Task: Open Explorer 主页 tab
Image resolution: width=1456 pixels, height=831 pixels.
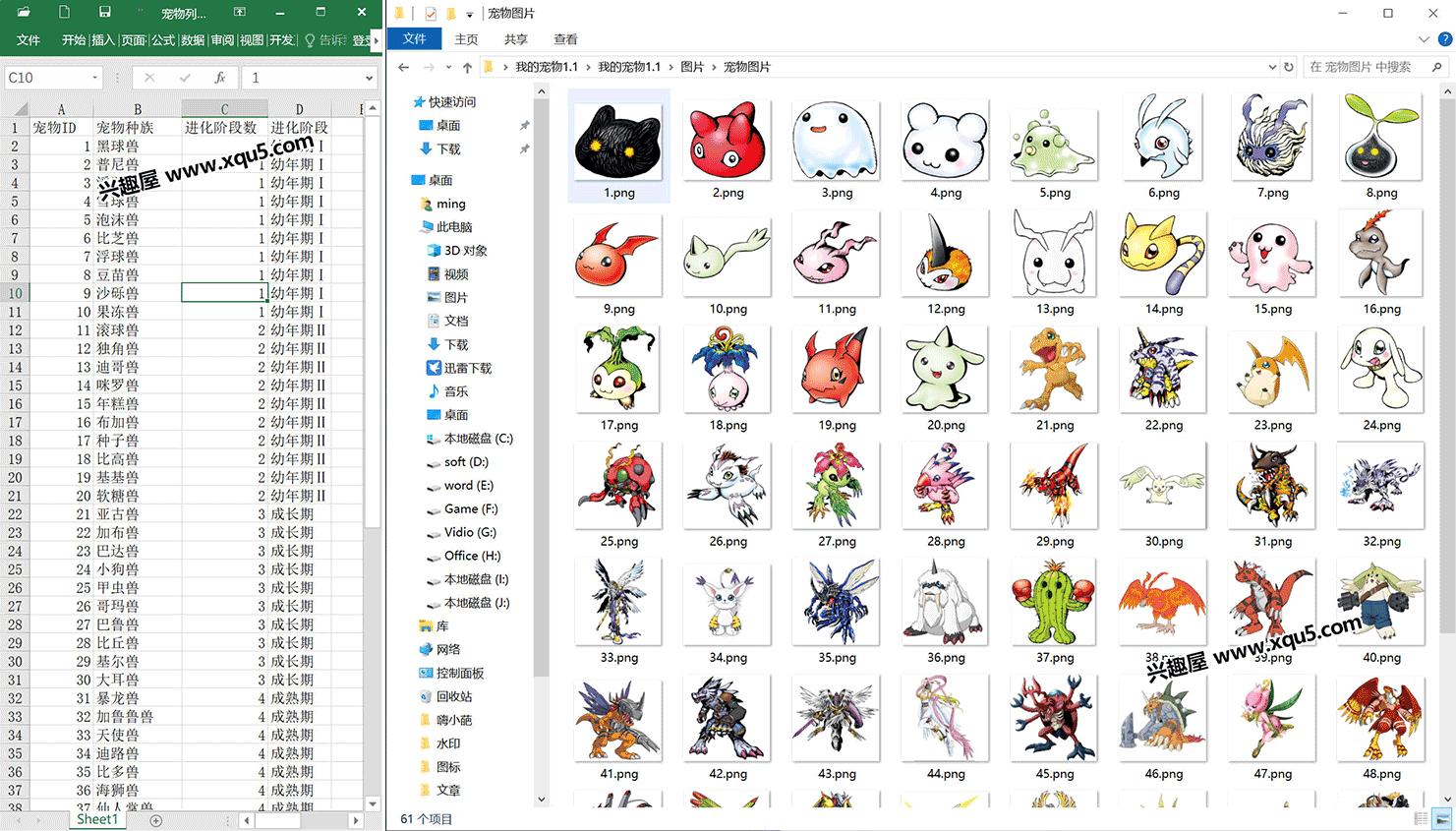Action: (x=466, y=39)
